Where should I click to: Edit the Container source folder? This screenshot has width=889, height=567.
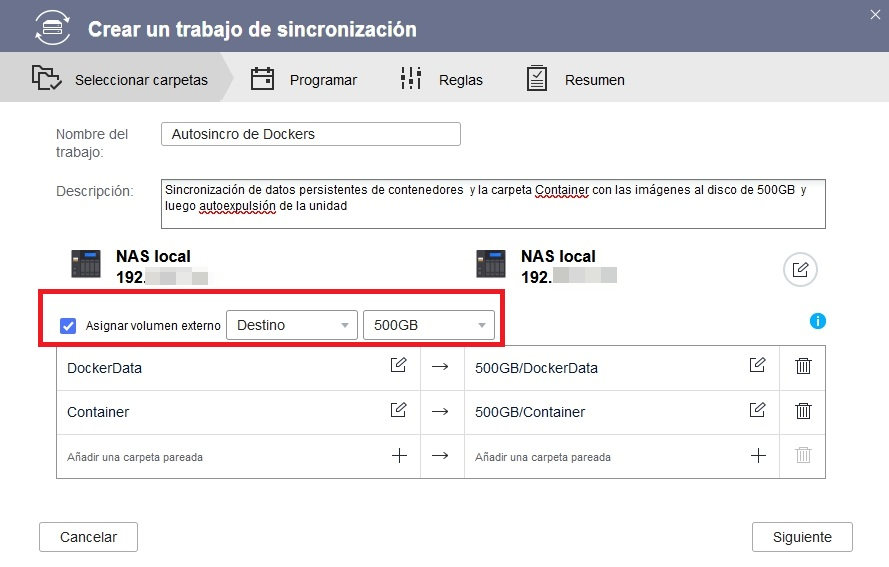point(398,410)
